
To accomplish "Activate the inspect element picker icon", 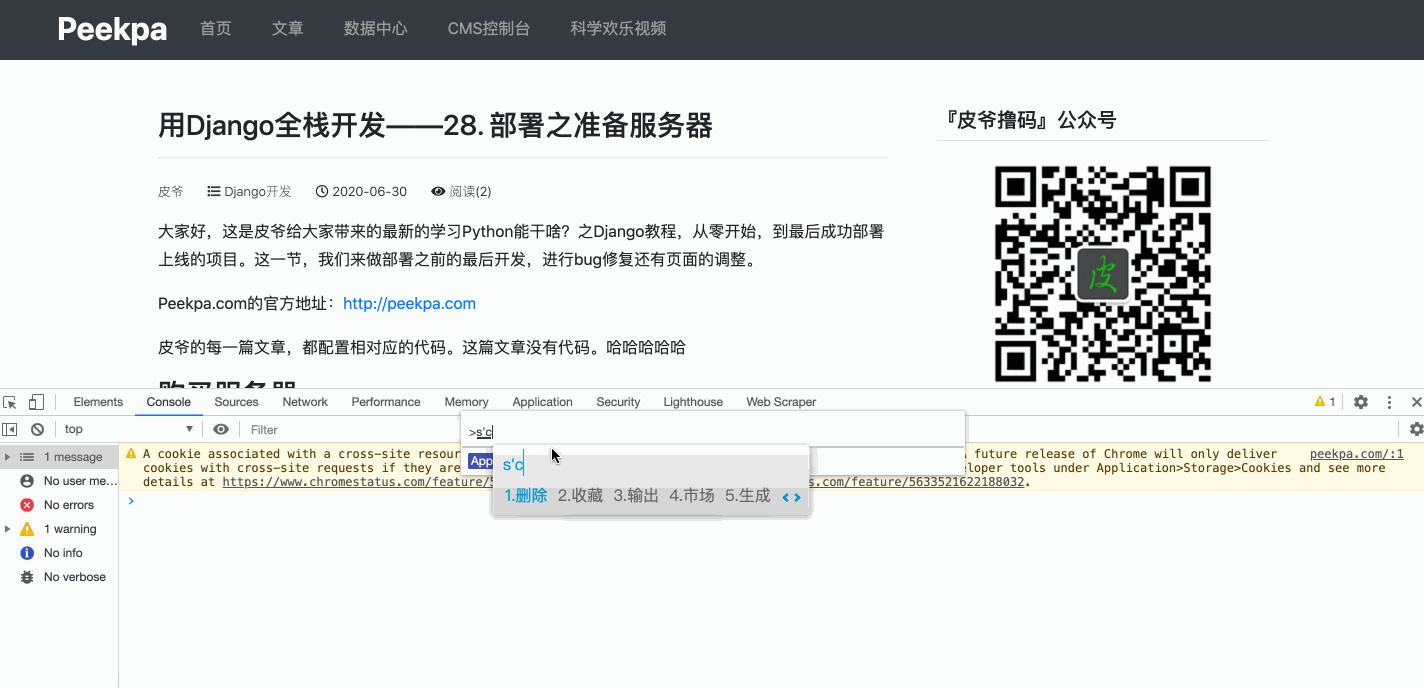I will [10, 402].
